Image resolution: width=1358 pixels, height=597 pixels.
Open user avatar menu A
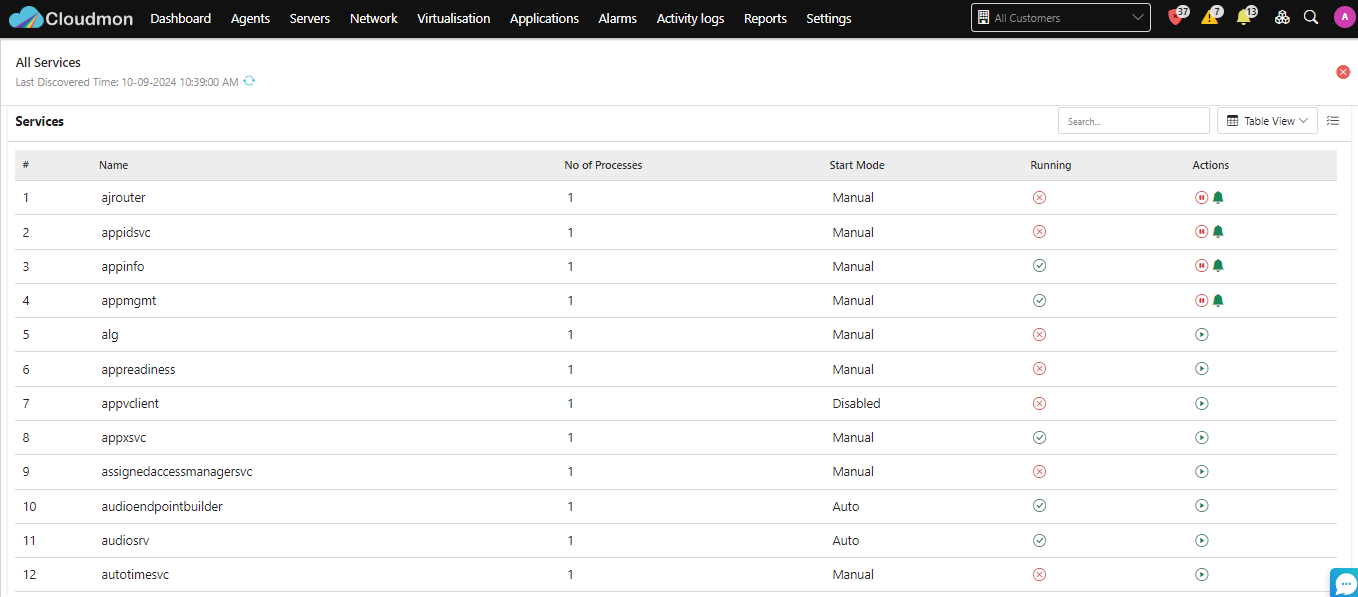tap(1344, 18)
